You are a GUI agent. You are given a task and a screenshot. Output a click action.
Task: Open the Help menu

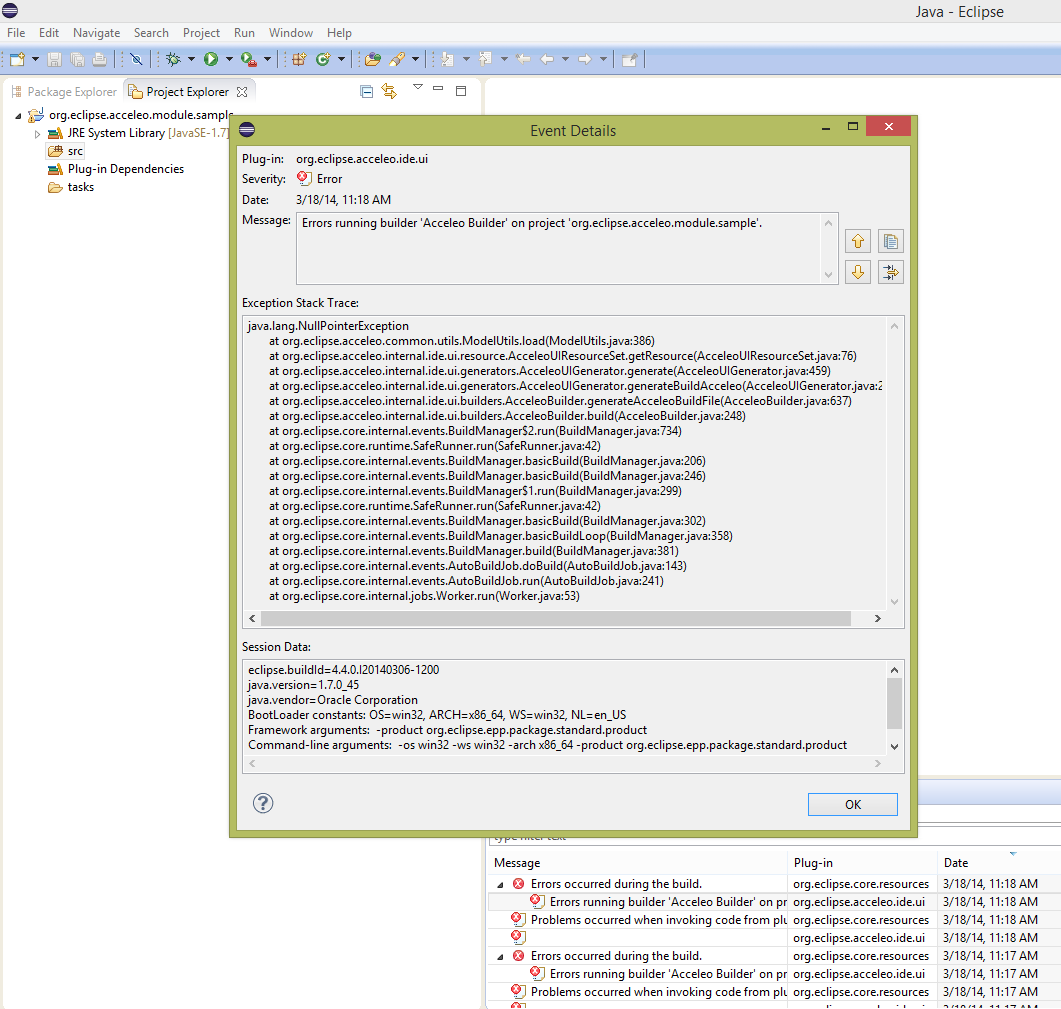pos(339,32)
